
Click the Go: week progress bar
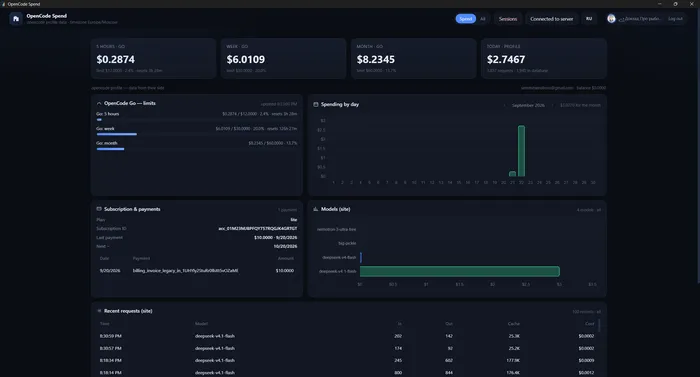tap(196, 134)
